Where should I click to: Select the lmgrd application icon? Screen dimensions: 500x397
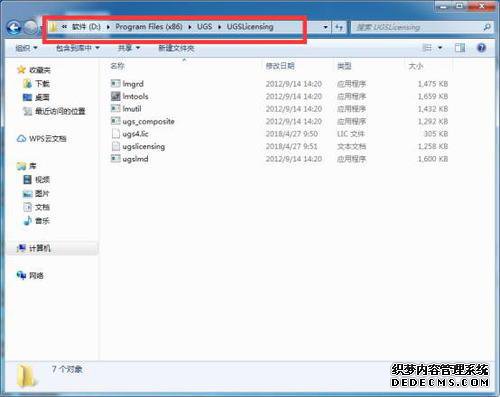point(115,83)
